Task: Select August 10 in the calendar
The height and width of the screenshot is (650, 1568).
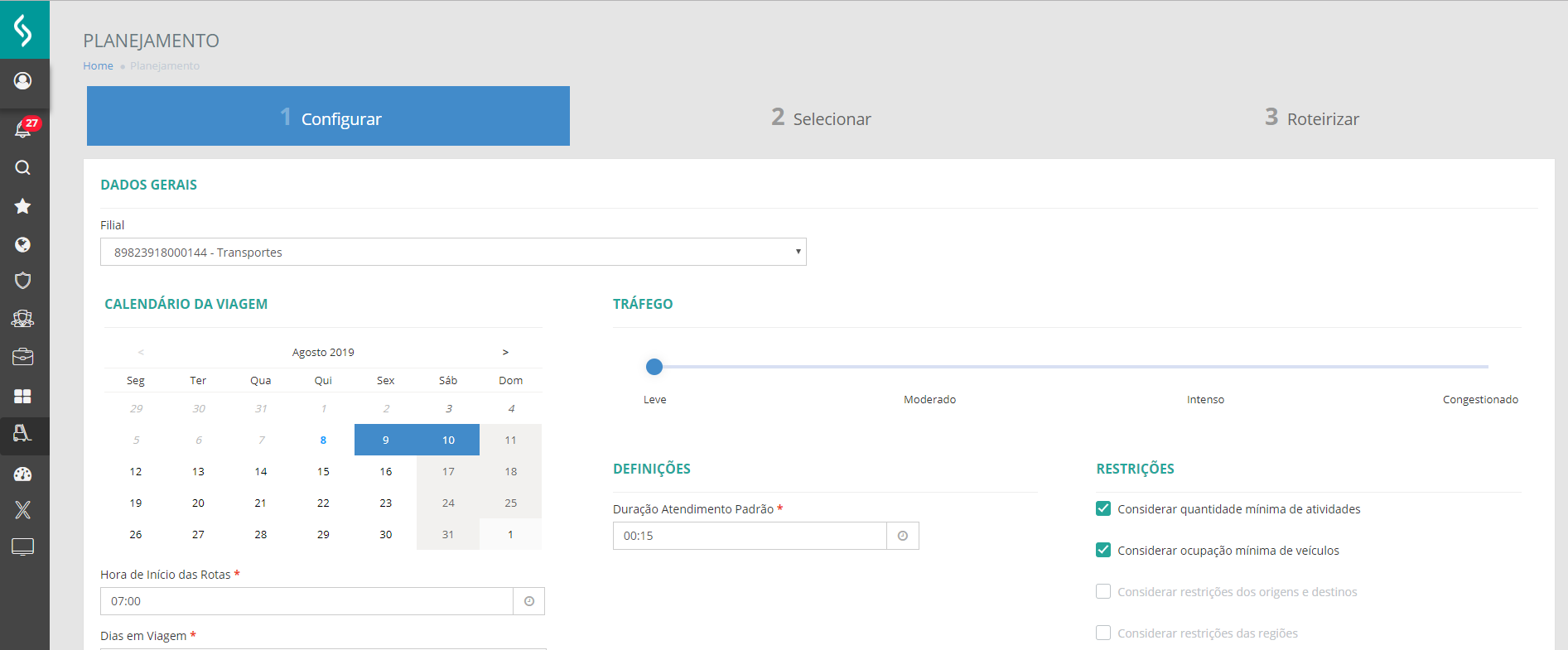Action: pos(448,440)
